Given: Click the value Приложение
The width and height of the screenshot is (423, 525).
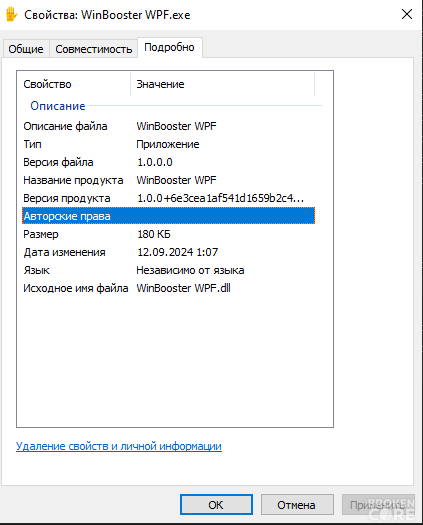Looking at the screenshot, I should click(x=168, y=144).
